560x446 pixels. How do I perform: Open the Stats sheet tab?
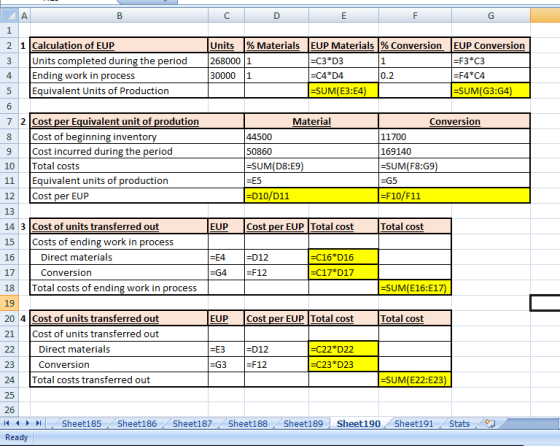(459, 424)
